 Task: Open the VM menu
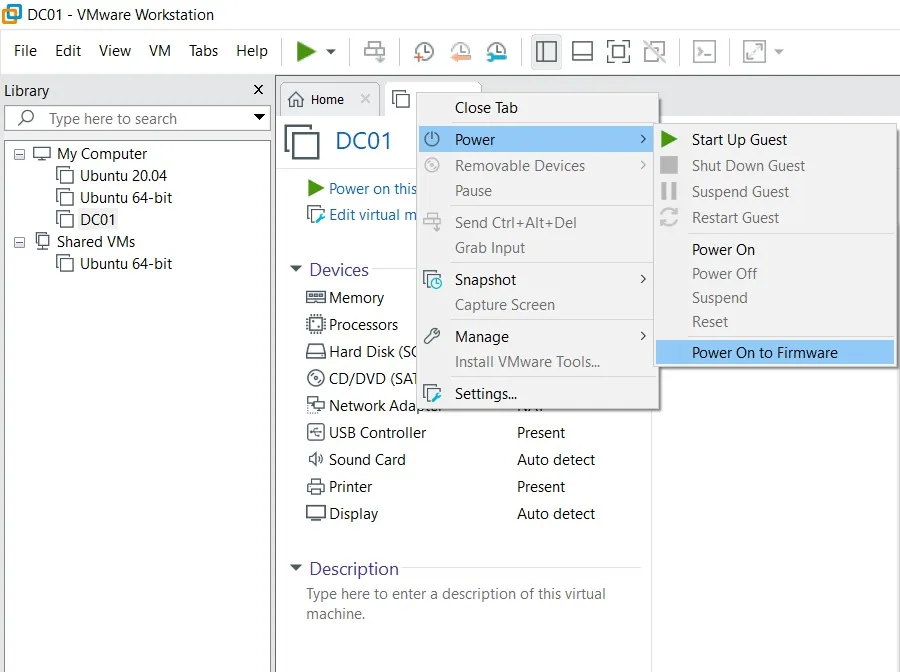pyautogui.click(x=160, y=51)
